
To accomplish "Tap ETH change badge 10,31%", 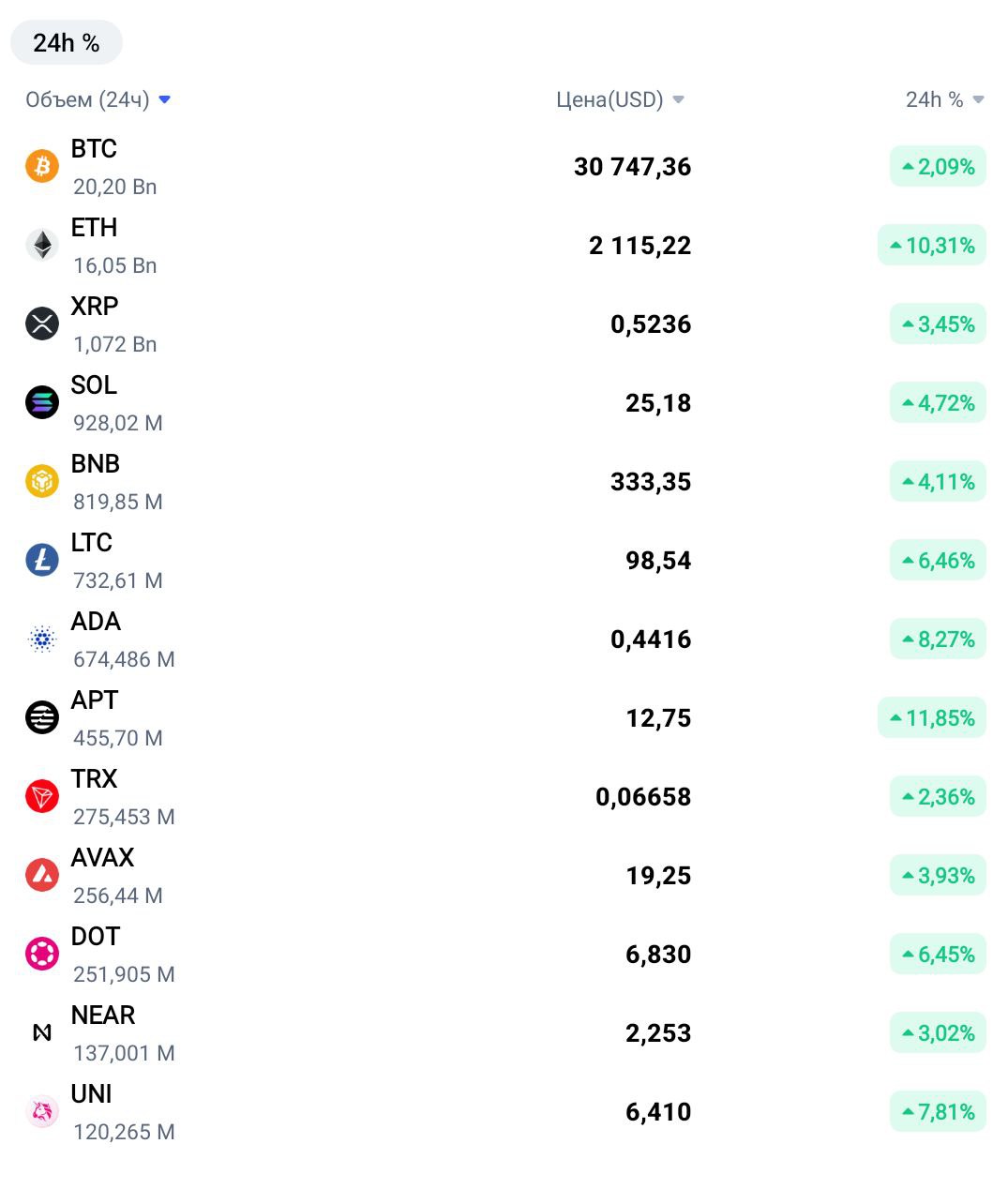I will pyautogui.click(x=932, y=246).
